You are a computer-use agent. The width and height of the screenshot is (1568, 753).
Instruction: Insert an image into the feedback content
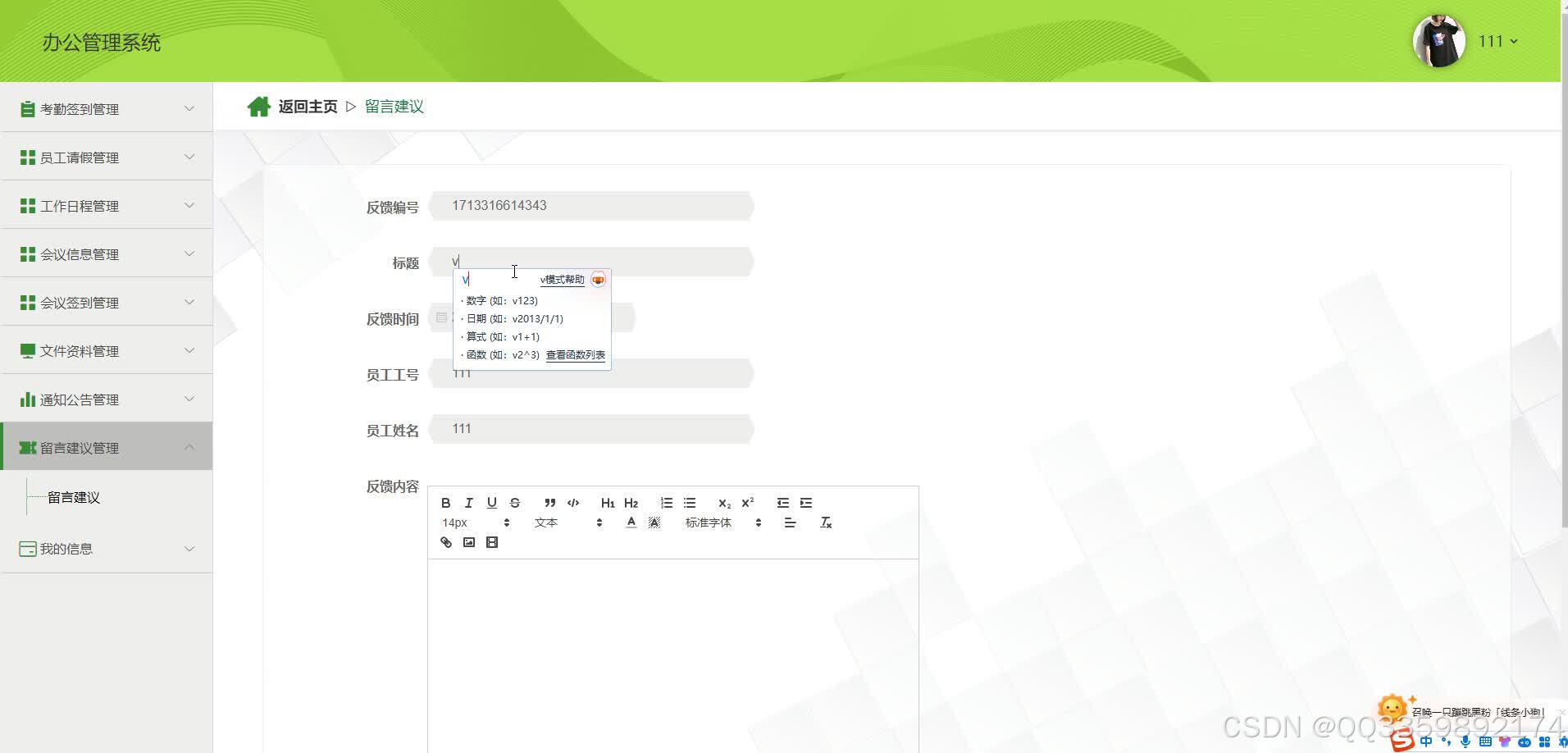(x=469, y=542)
